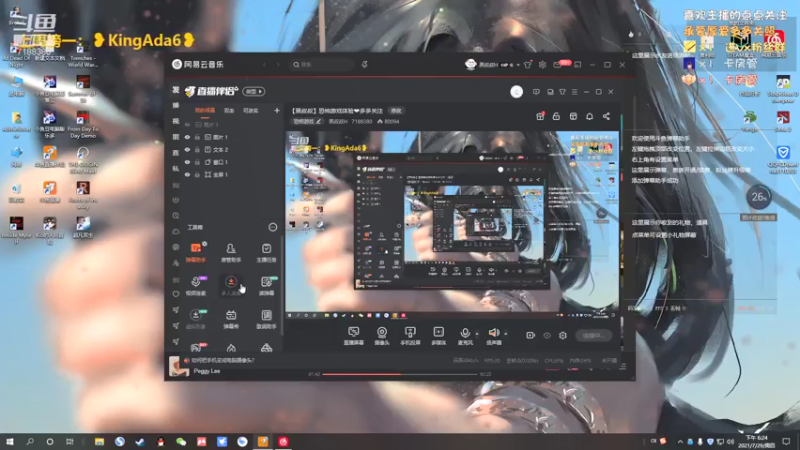800x450 pixels.
Task: Click the record video icon in bottom bar
Action: click(531, 335)
